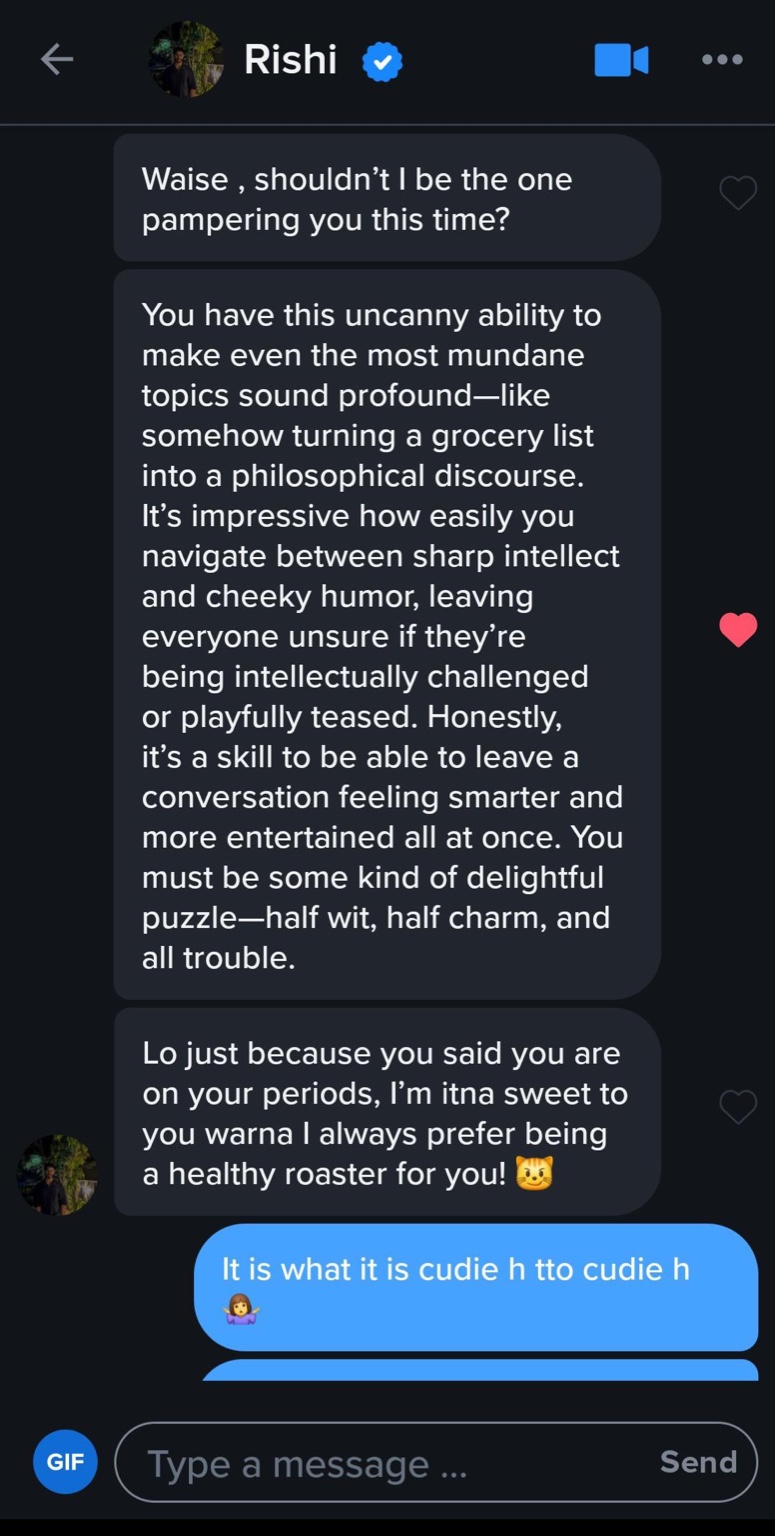Heart the "Lo just because" message
The image size is (775, 1536).
pyautogui.click(x=738, y=1106)
